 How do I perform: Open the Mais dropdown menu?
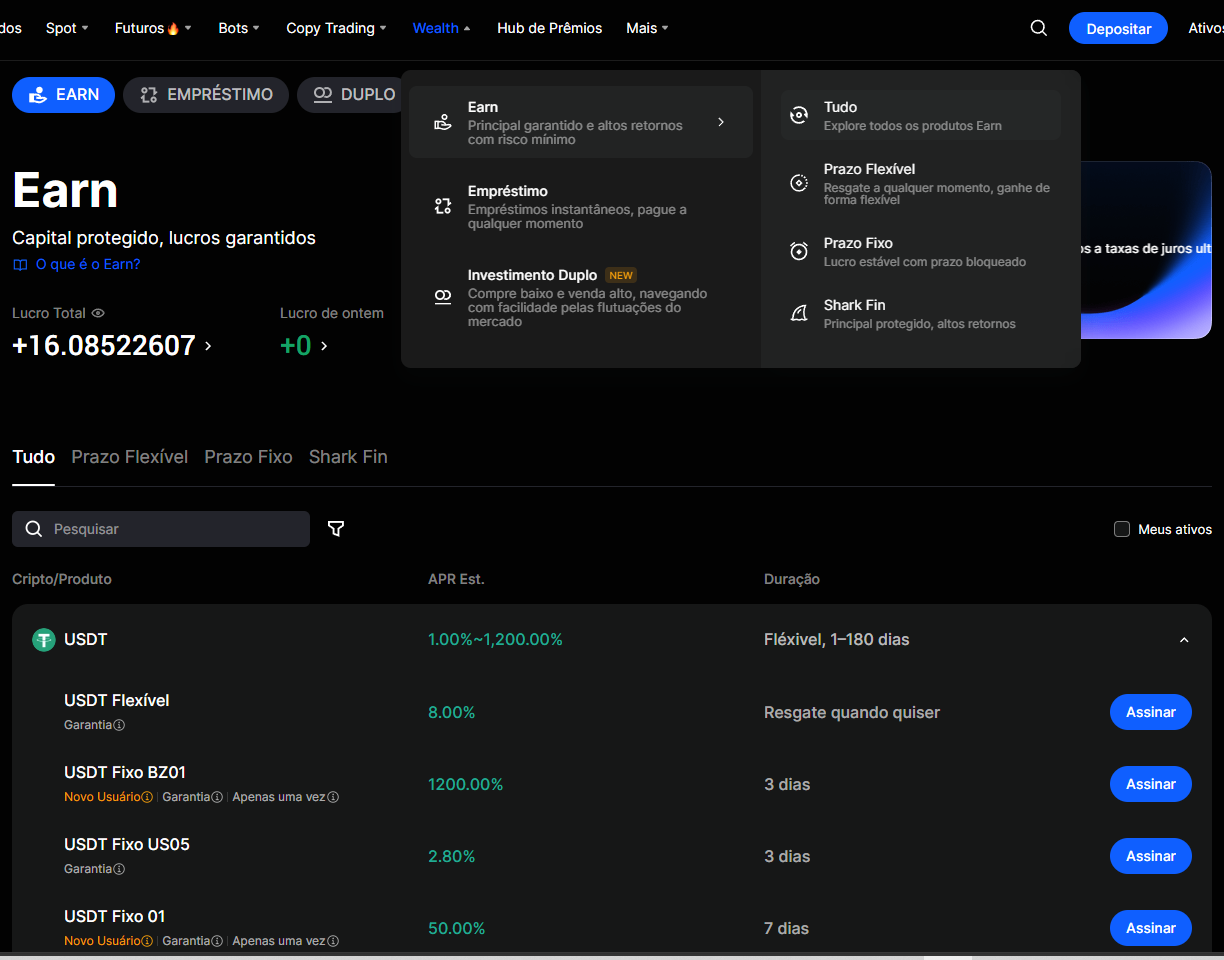click(647, 28)
